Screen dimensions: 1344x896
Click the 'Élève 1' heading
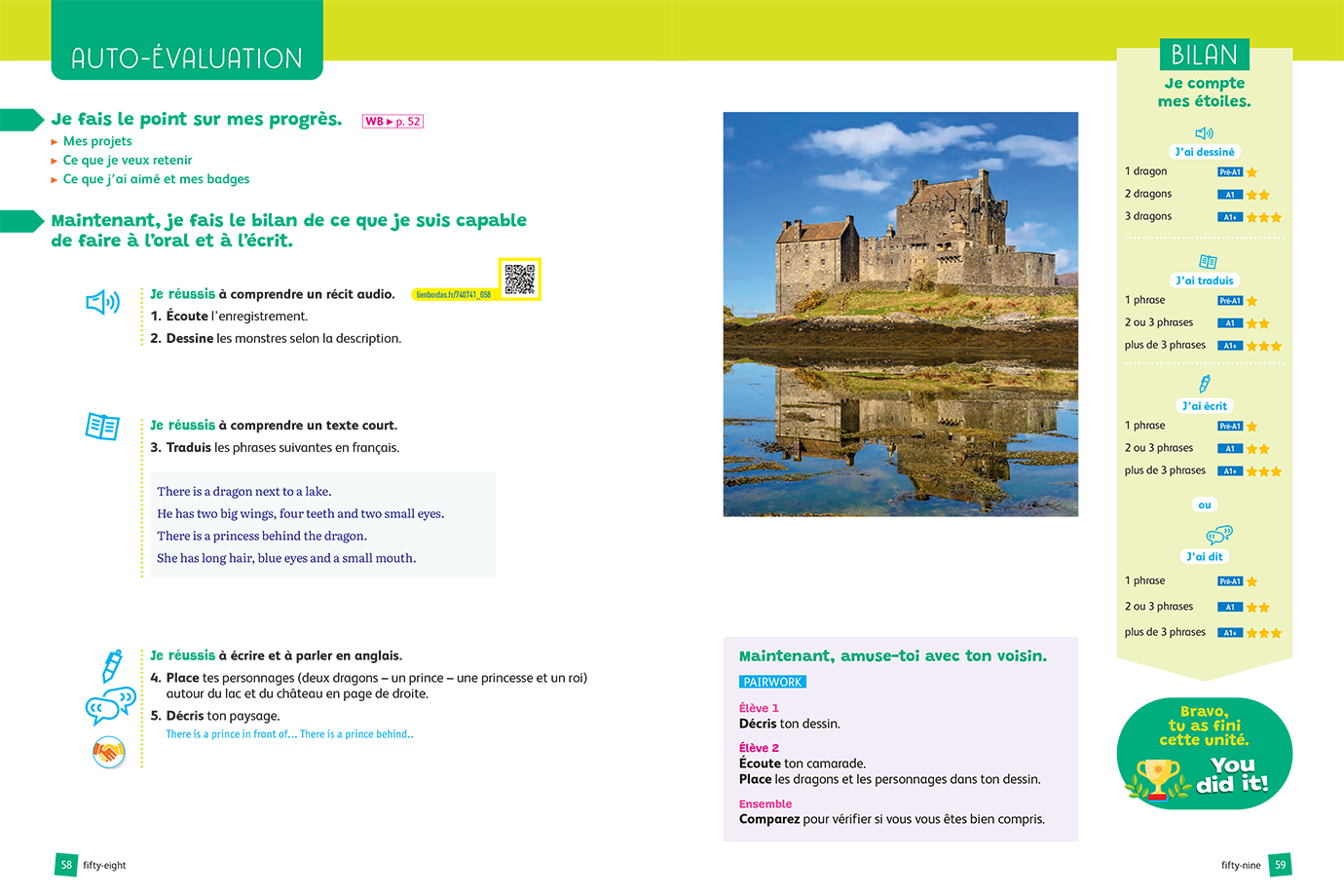click(759, 709)
